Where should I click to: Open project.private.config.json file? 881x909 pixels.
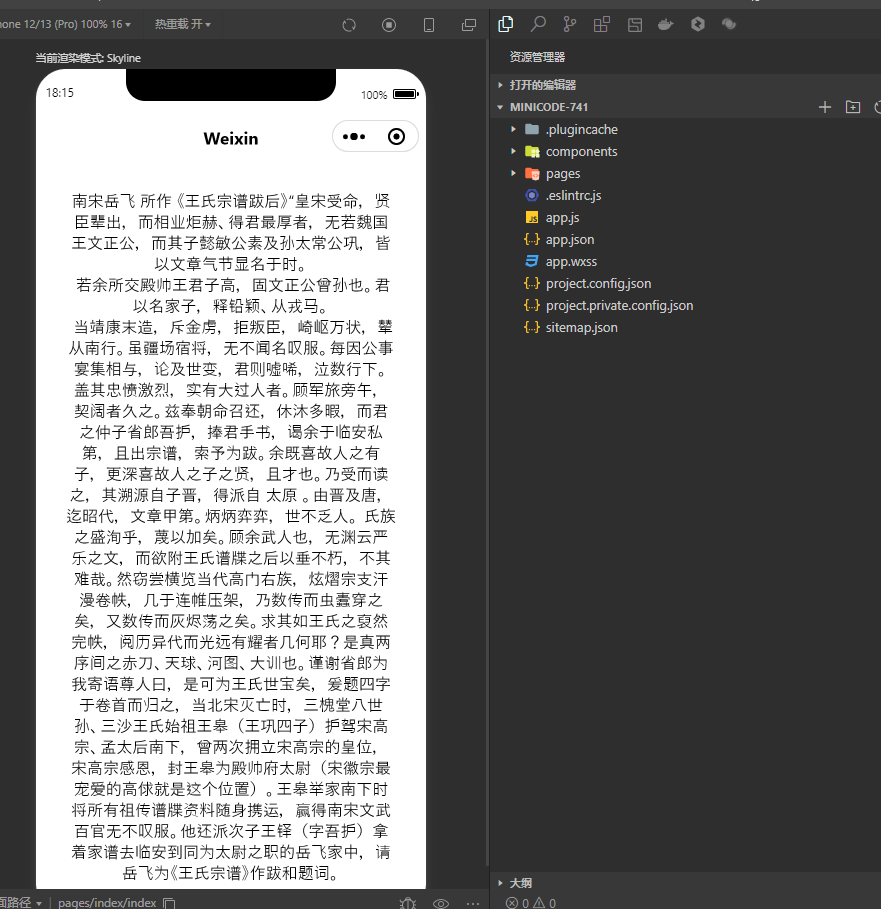coord(685,306)
